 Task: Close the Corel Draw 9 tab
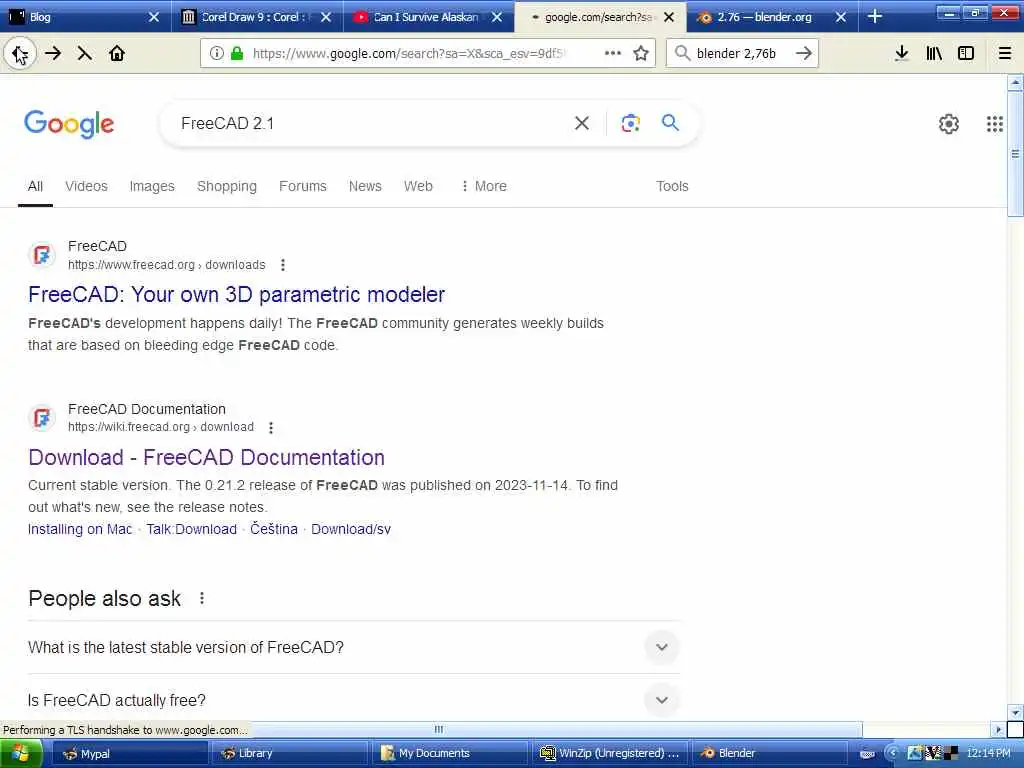326,17
